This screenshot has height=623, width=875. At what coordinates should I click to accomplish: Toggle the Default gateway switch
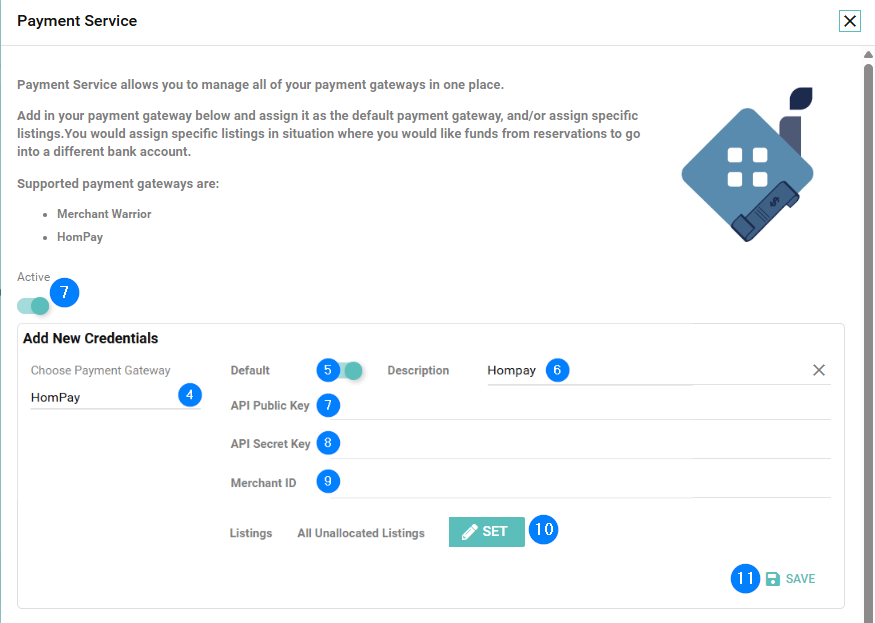pyautogui.click(x=350, y=370)
